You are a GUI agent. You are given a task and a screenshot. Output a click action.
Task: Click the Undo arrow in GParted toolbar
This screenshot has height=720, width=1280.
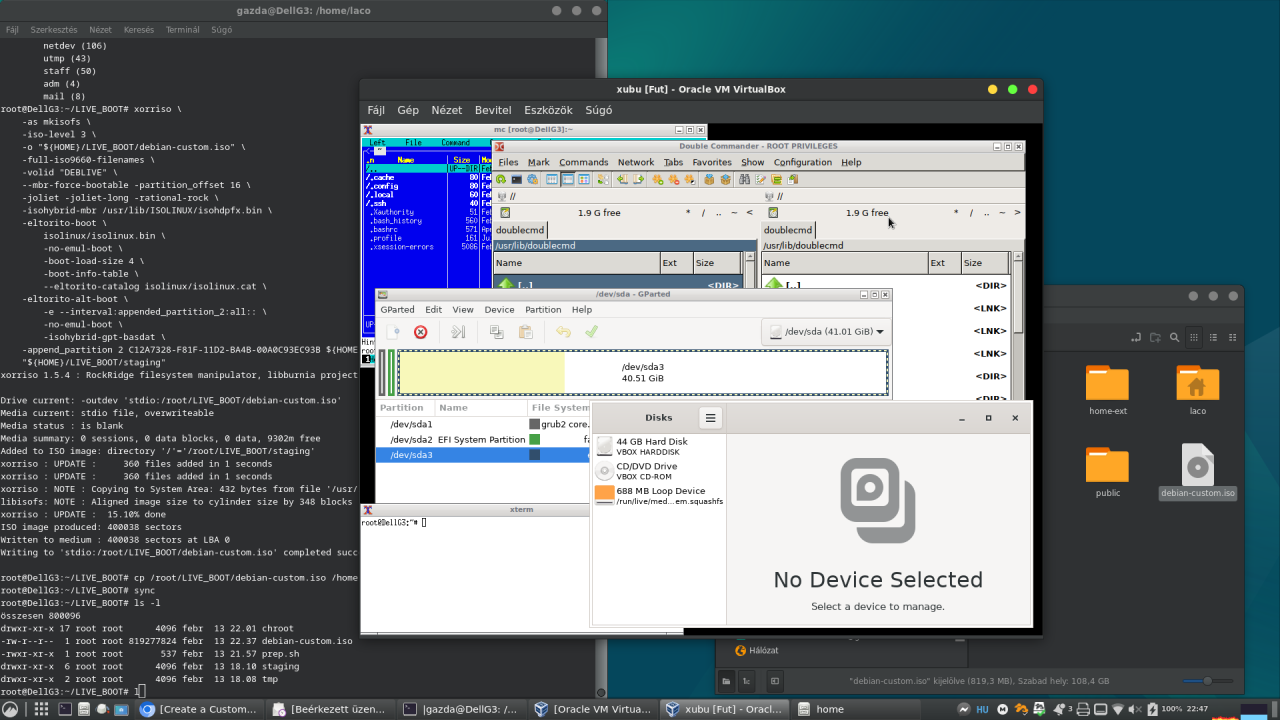(563, 332)
